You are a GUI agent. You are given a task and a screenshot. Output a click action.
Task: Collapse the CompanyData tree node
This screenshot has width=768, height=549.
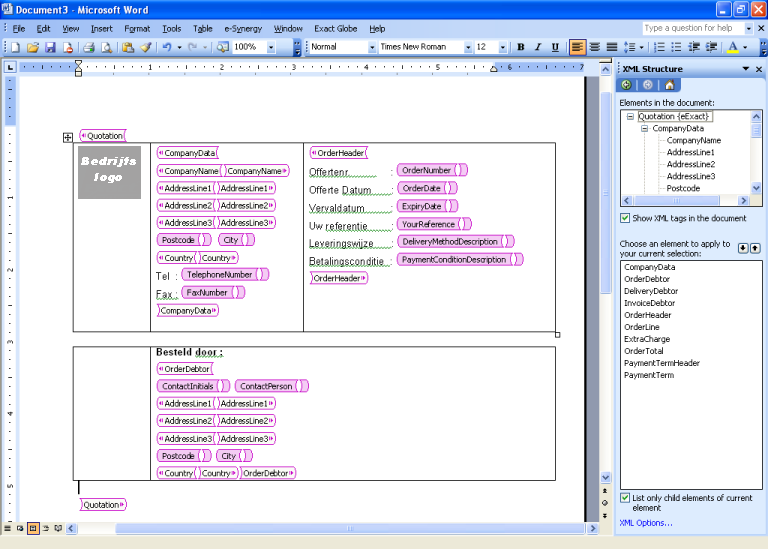645,128
